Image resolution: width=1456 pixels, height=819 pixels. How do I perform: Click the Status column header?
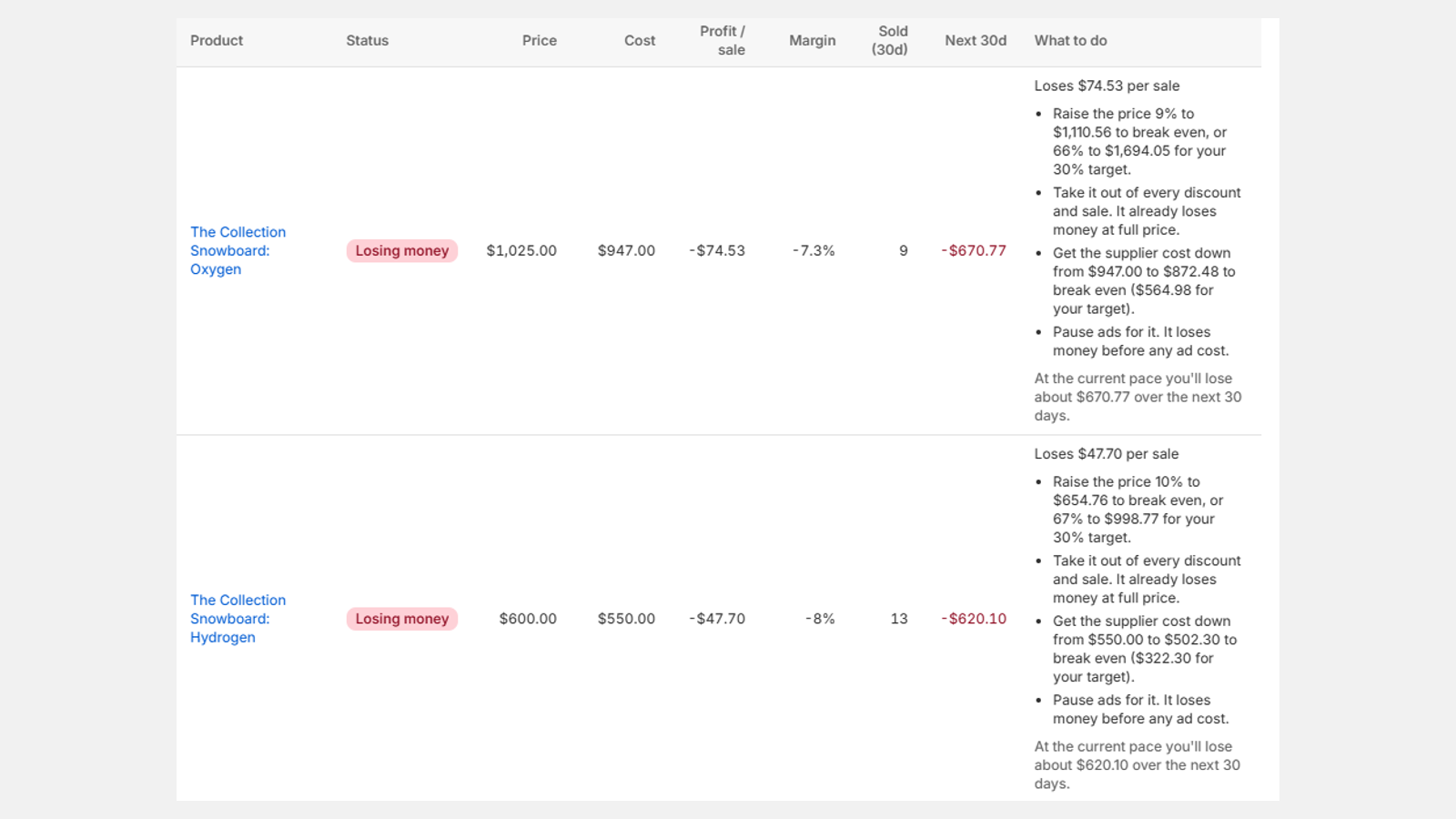pyautogui.click(x=367, y=40)
